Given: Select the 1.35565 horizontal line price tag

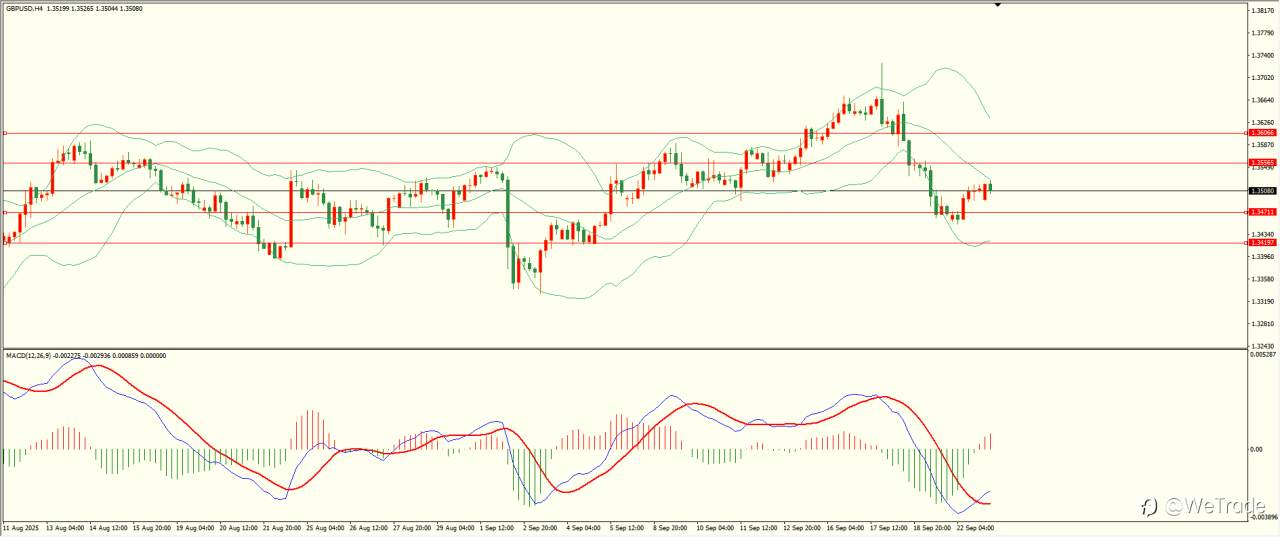Looking at the screenshot, I should pos(1262,162).
